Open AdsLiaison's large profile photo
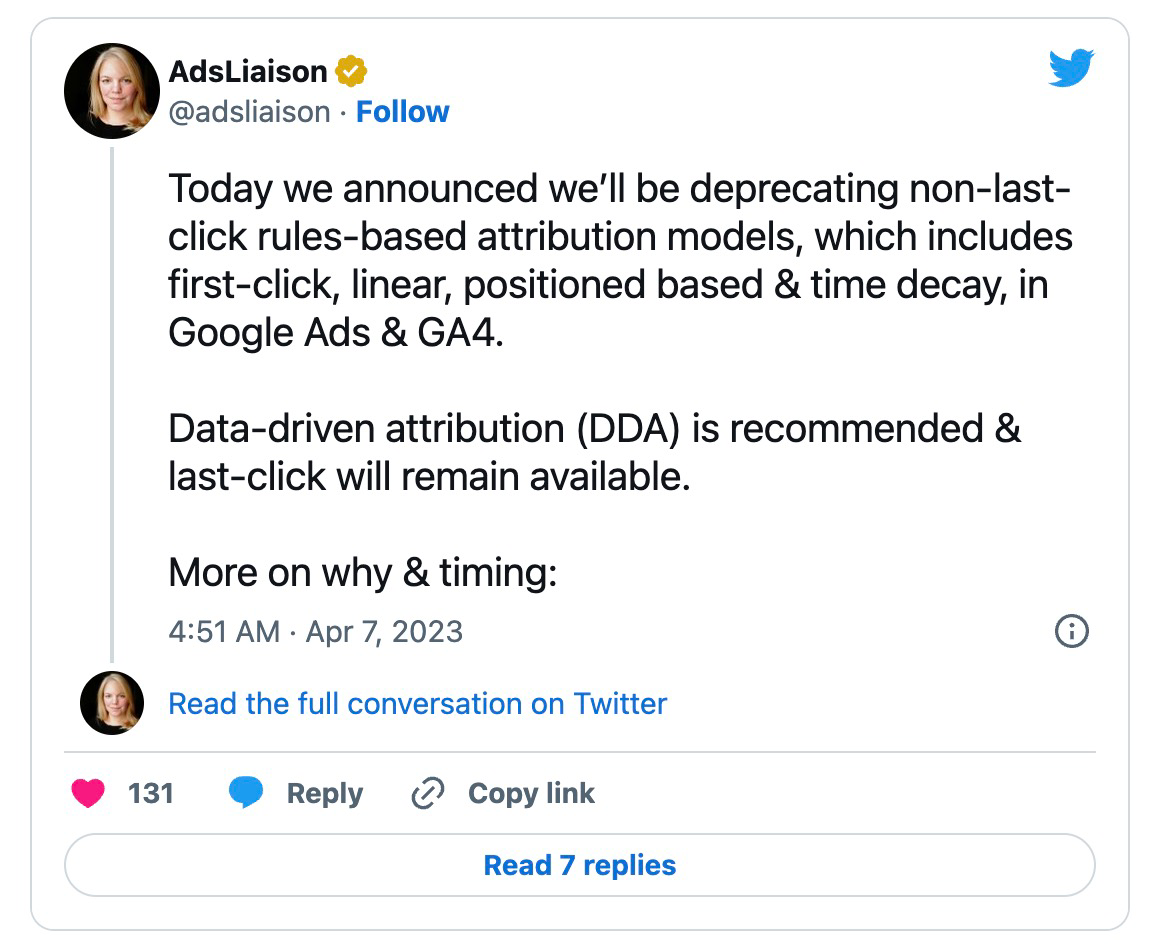Screen dimensions: 1154x946 point(112,91)
